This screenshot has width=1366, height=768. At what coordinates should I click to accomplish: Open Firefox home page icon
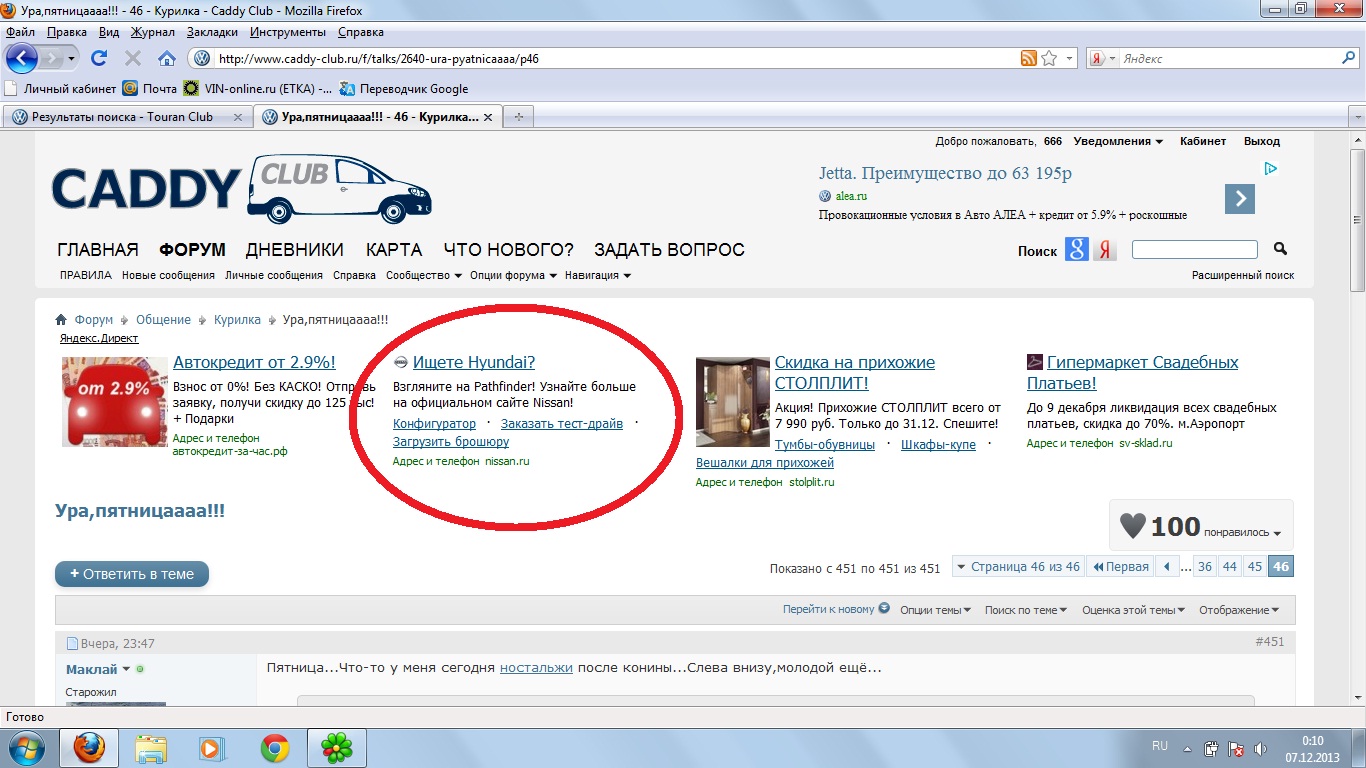point(167,58)
